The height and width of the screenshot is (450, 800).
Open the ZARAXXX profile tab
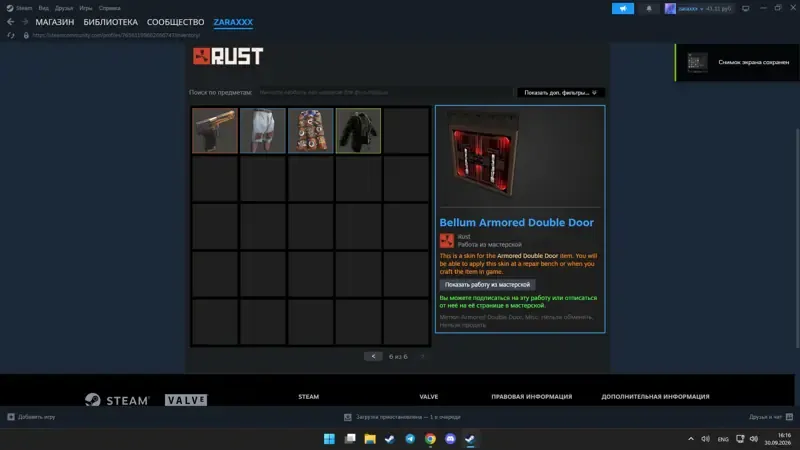coord(233,22)
